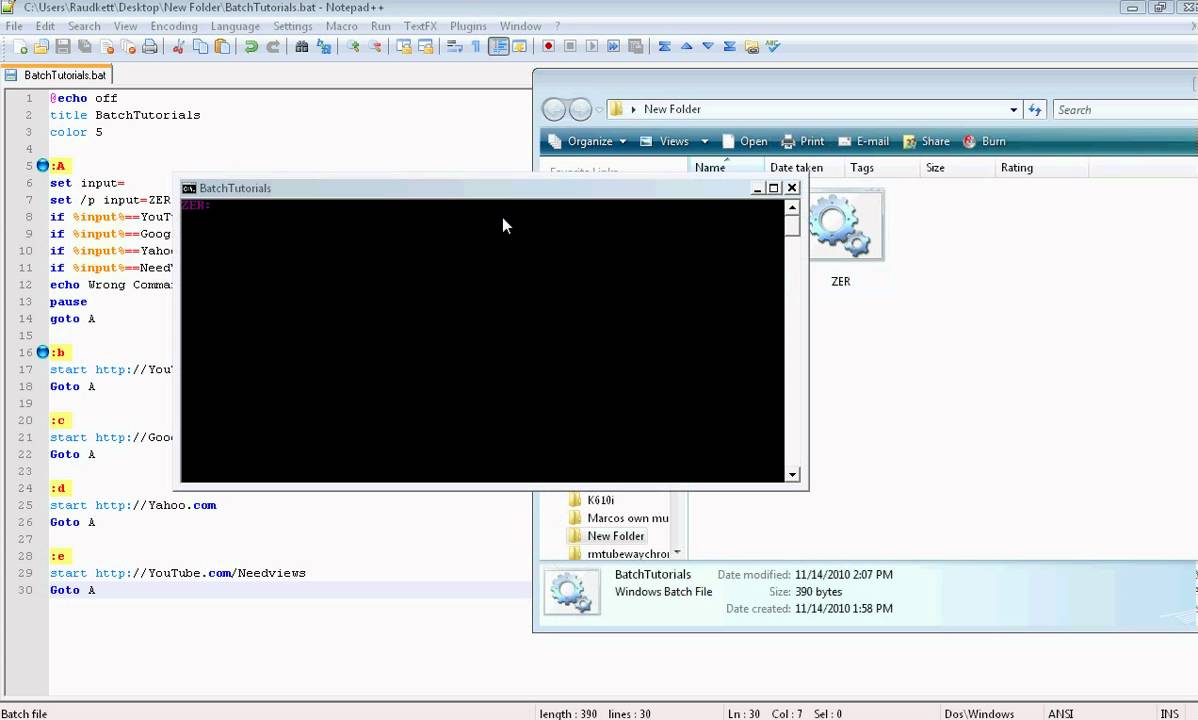Click the blue up-triangle TextFX icon
The width and height of the screenshot is (1198, 720).
coord(686,47)
